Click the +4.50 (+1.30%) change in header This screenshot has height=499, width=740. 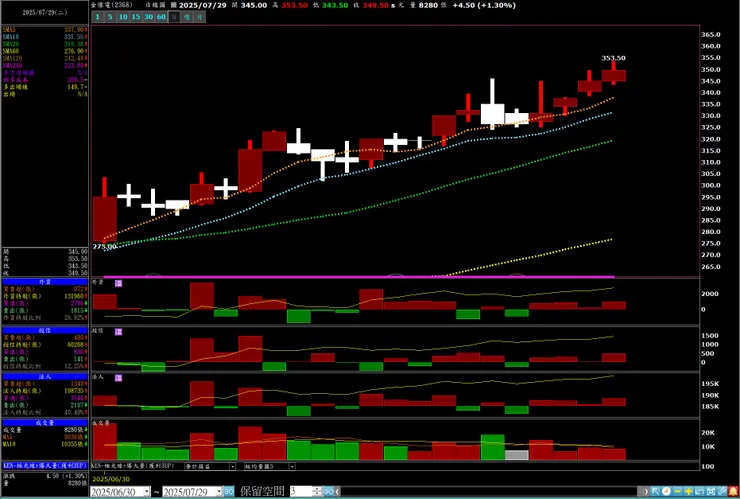[484, 5]
